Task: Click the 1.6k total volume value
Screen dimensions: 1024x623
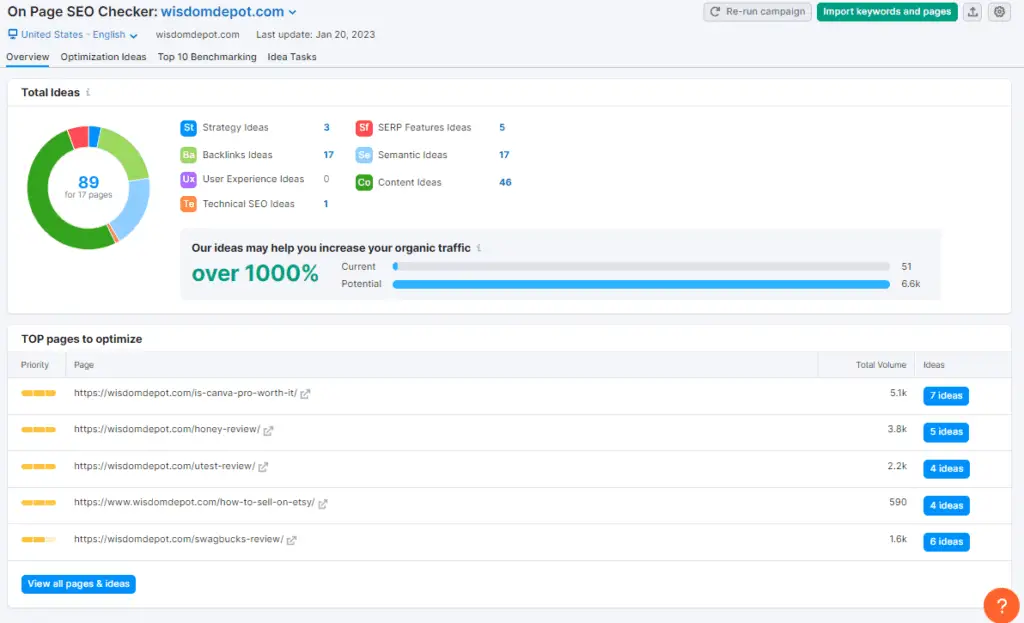Action: click(x=898, y=539)
